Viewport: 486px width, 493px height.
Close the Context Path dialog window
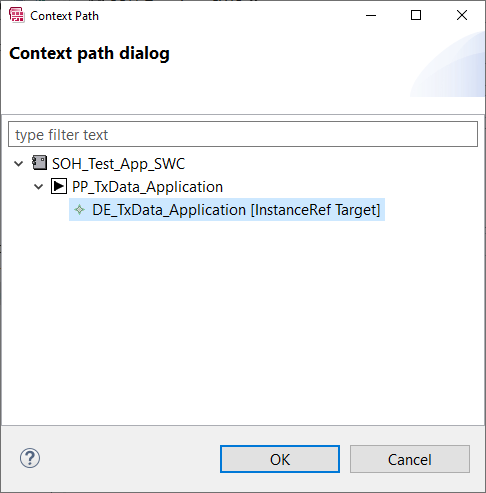tap(462, 15)
